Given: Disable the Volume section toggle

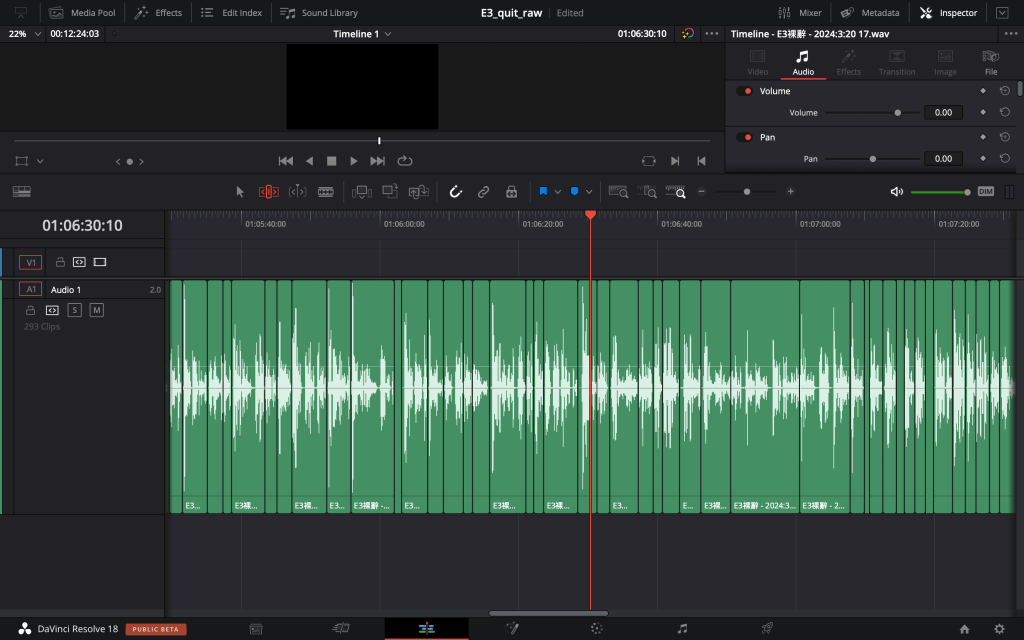Looking at the screenshot, I should click(745, 91).
